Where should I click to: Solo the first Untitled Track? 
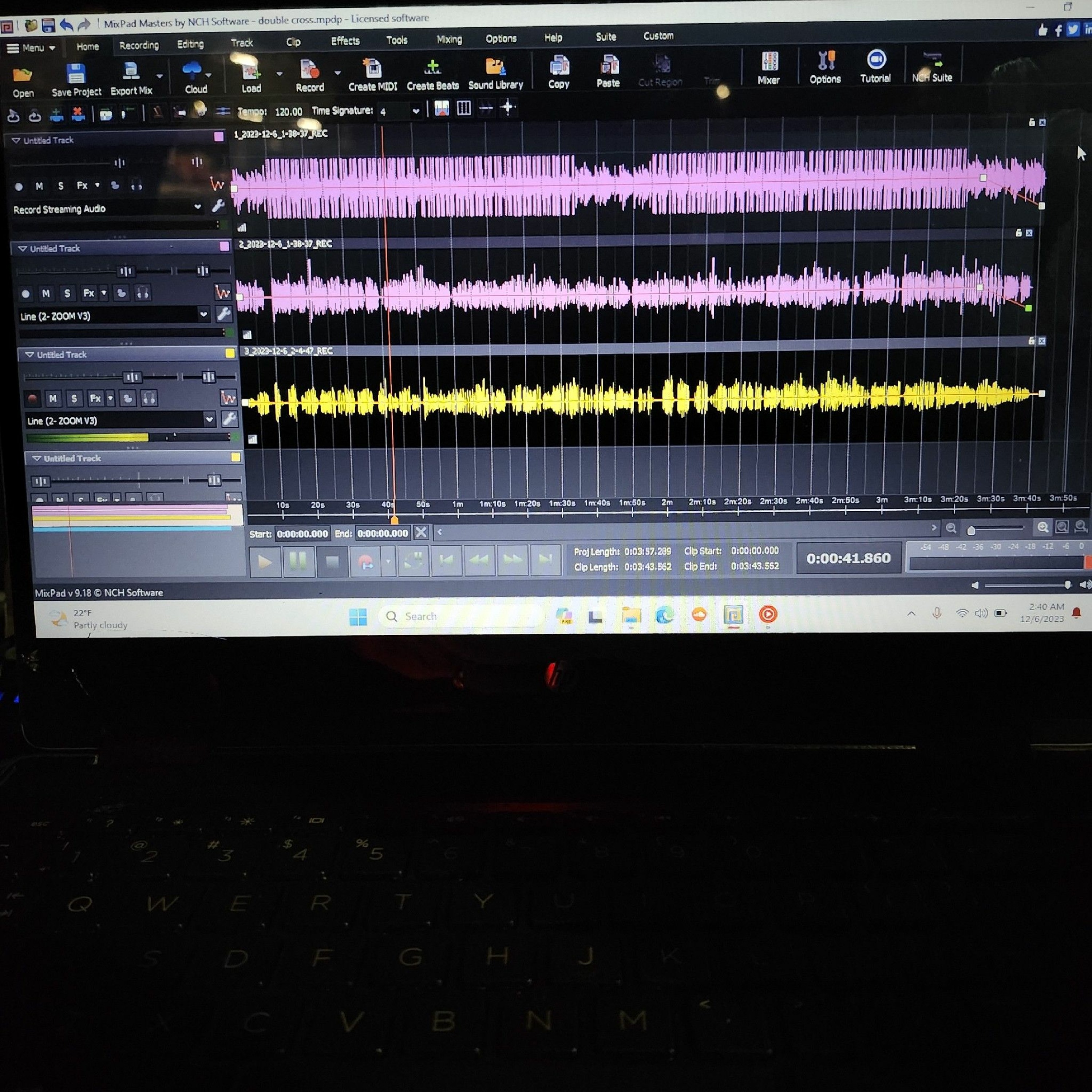[60, 185]
